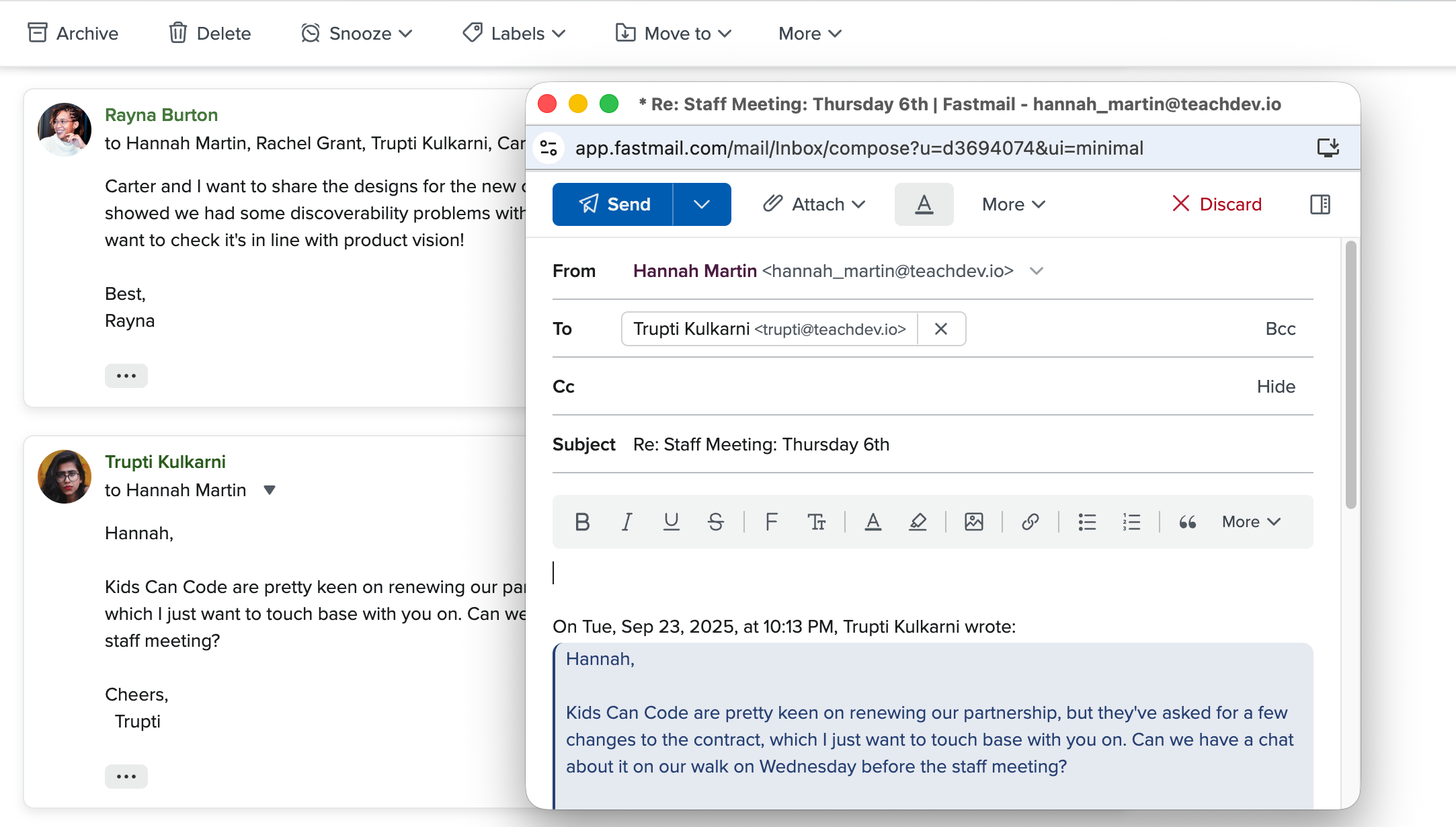Image resolution: width=1456 pixels, height=827 pixels.
Task: Toggle the formatting toolbar button
Action: (924, 204)
